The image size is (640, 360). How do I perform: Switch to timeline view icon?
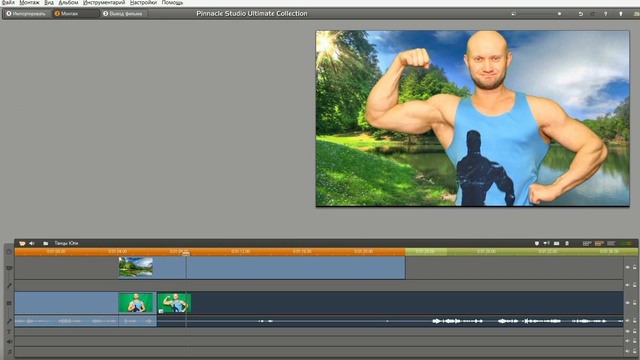pos(599,243)
